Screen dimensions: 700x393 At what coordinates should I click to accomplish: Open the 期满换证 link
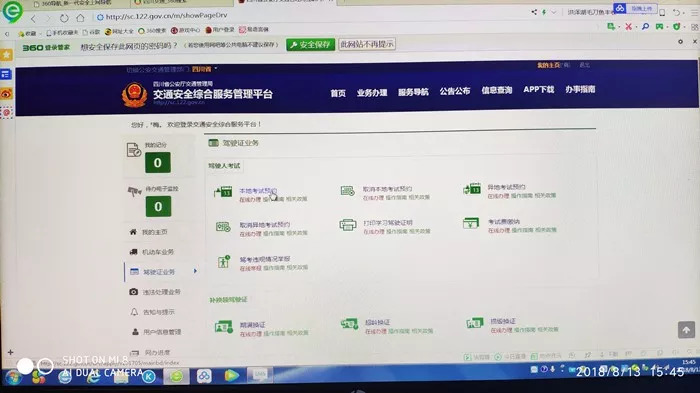coord(252,325)
